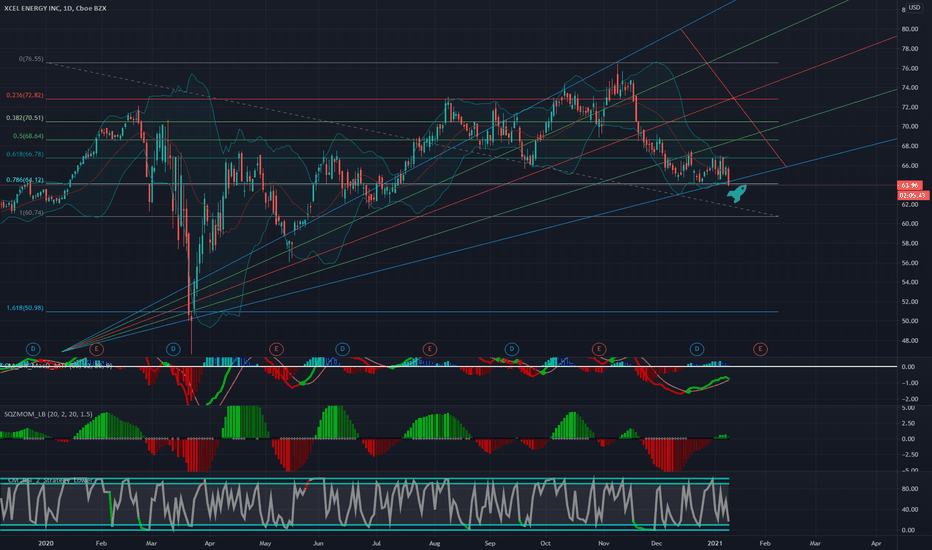Click the rocket icon near the latest candle
The width and height of the screenshot is (932, 550).
736,193
